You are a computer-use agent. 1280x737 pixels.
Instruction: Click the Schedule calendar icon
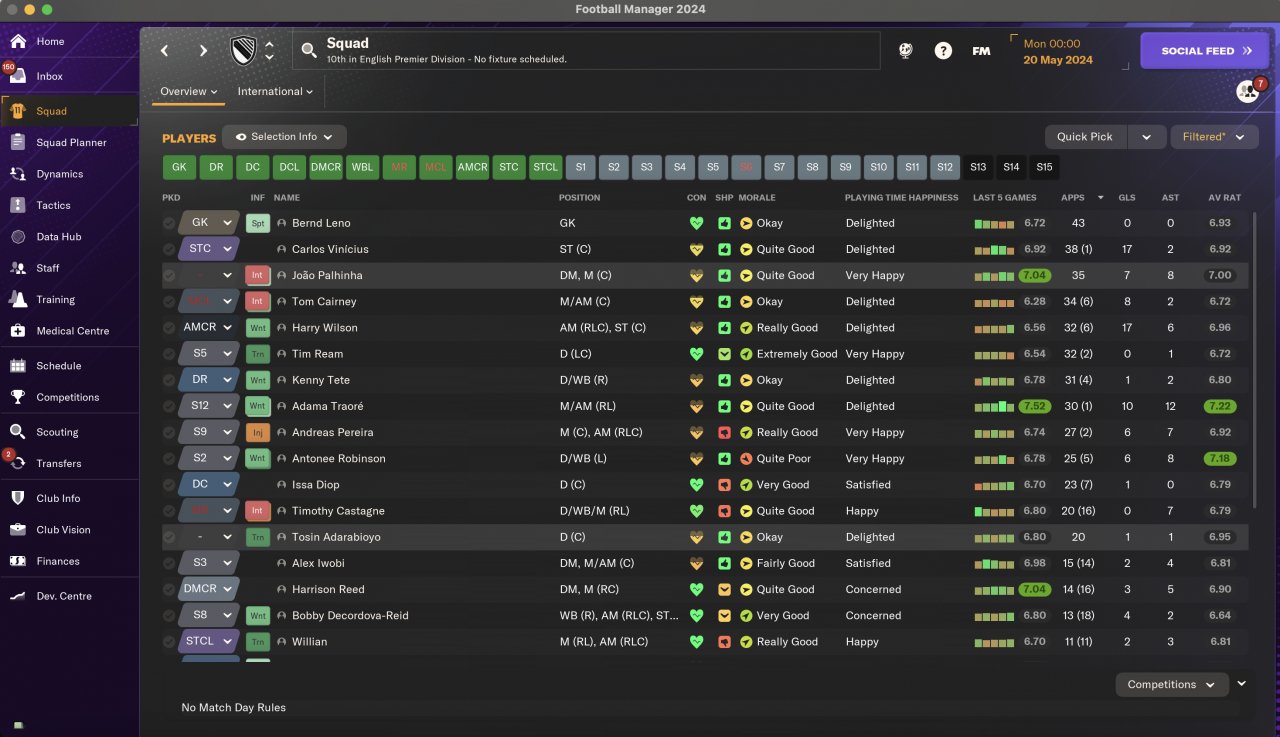pyautogui.click(x=18, y=366)
